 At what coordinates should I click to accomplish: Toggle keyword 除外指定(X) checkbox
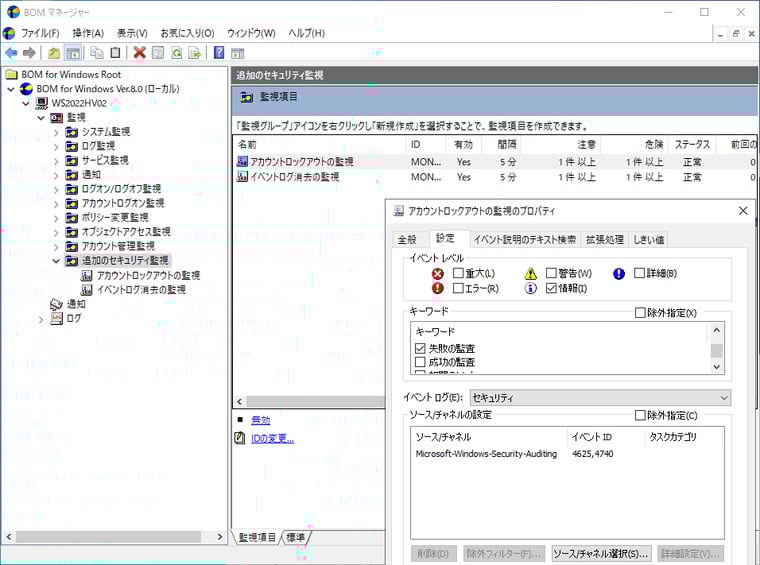(x=640, y=313)
